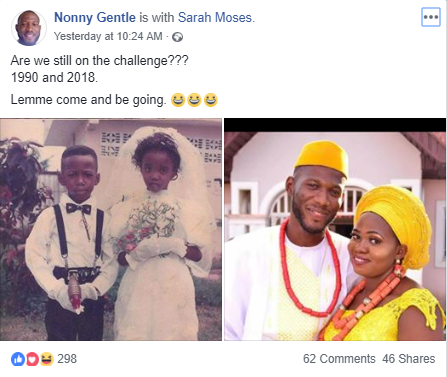Open the three-dot post options menu
Image resolution: width=447 pixels, height=377 pixels.
tap(431, 17)
